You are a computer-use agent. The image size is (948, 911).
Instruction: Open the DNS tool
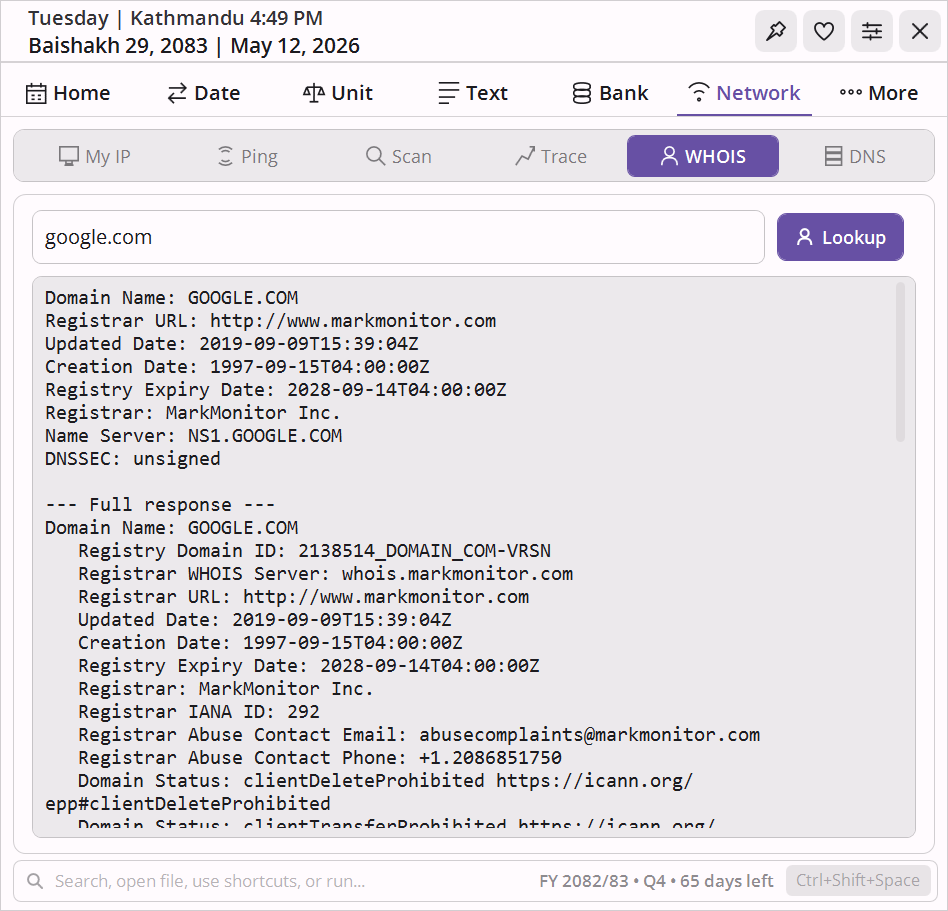[x=855, y=157]
